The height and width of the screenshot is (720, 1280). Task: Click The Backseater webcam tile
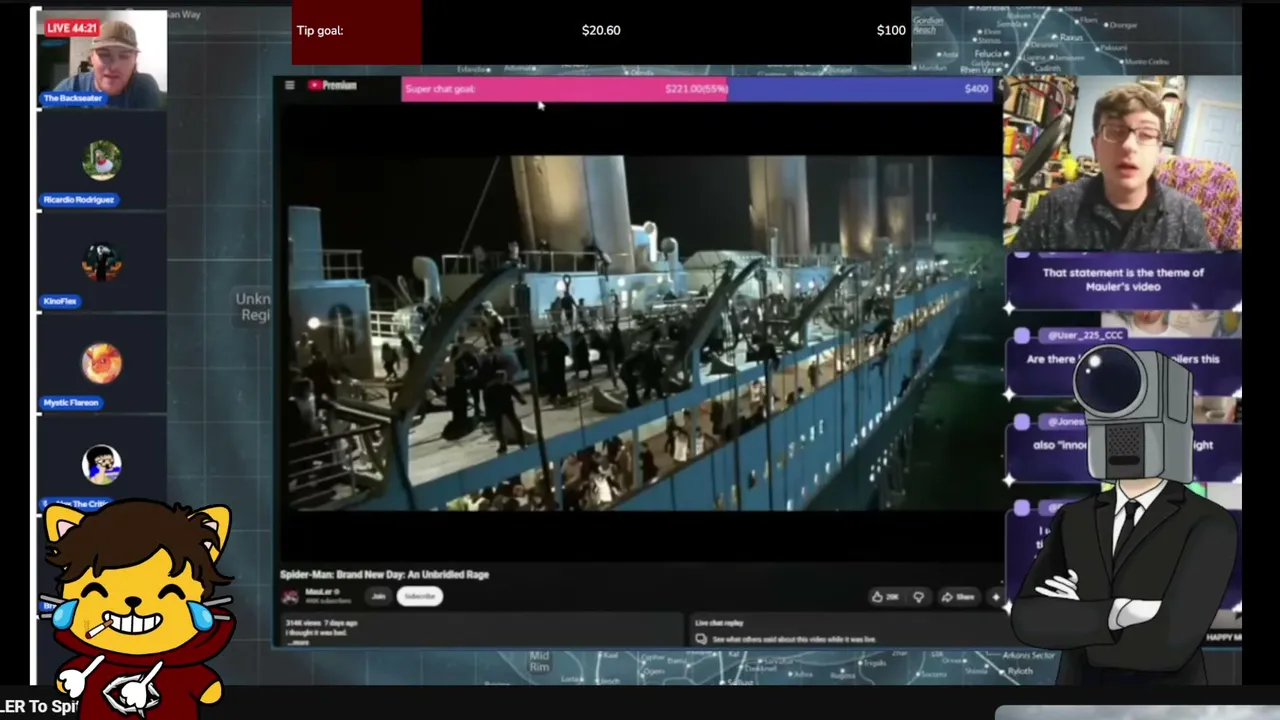click(x=102, y=57)
